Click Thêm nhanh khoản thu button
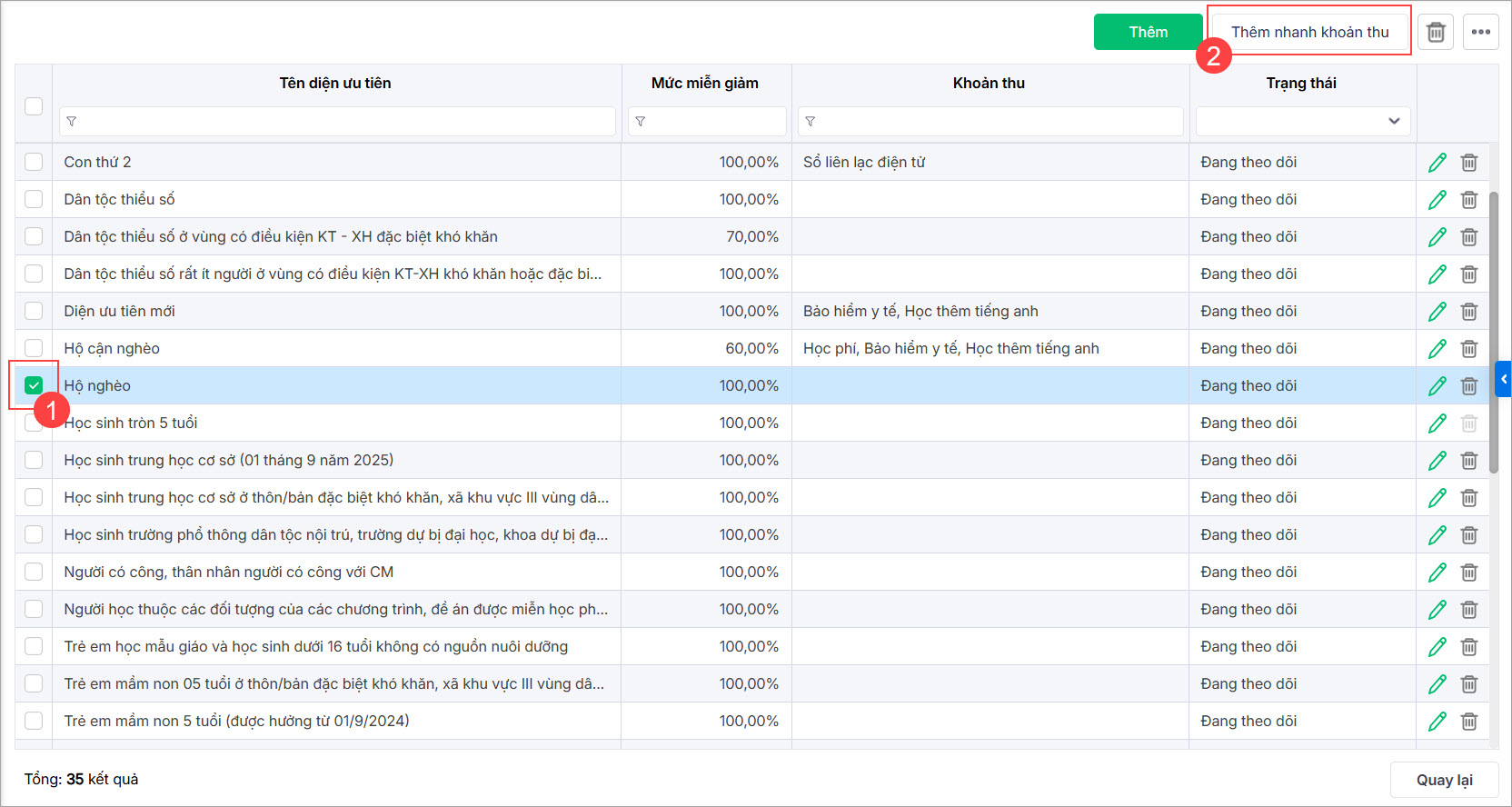The width and height of the screenshot is (1512, 807). tap(1309, 33)
